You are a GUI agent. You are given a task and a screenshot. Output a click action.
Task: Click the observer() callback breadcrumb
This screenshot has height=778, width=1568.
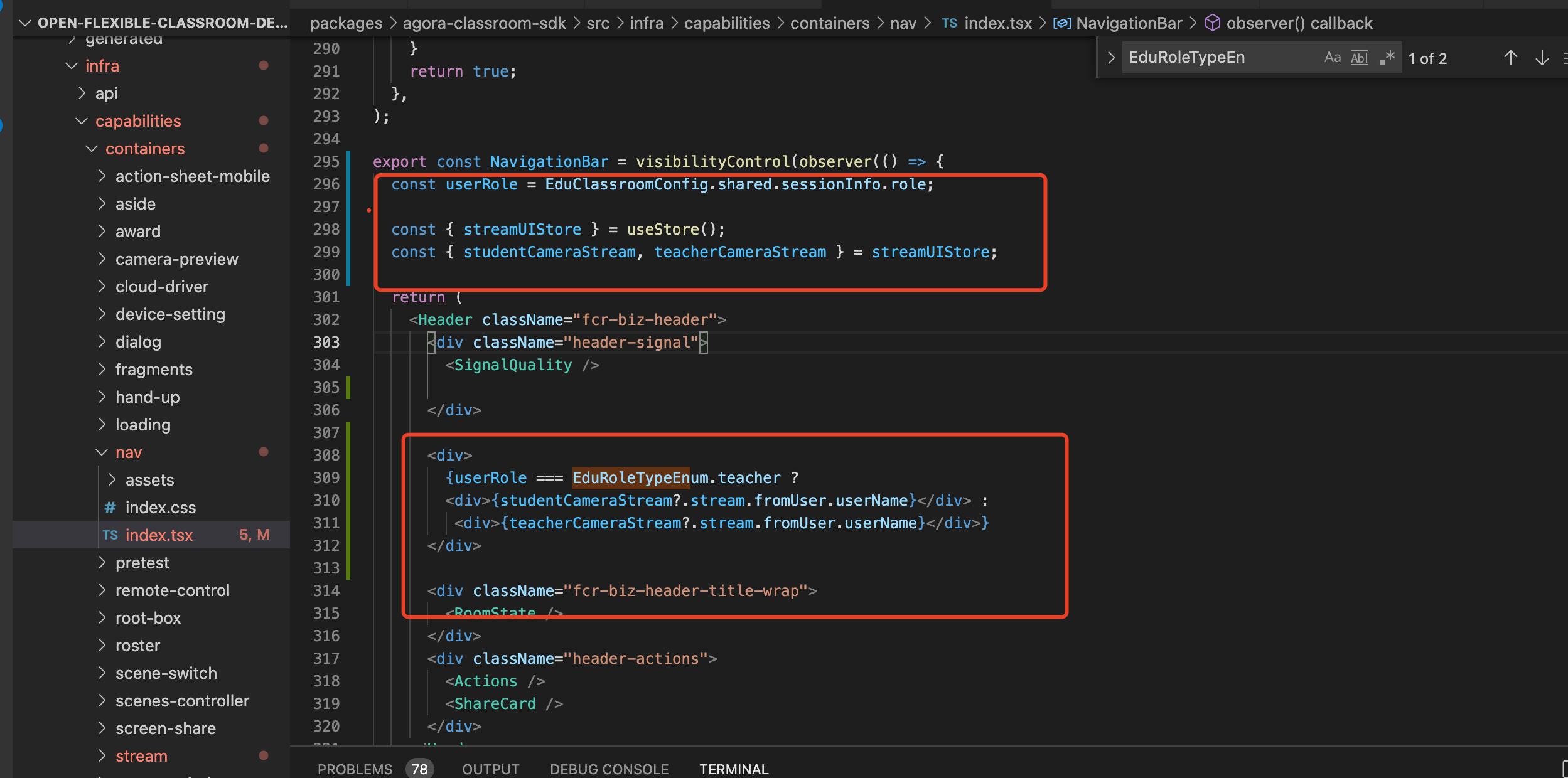(1289, 24)
